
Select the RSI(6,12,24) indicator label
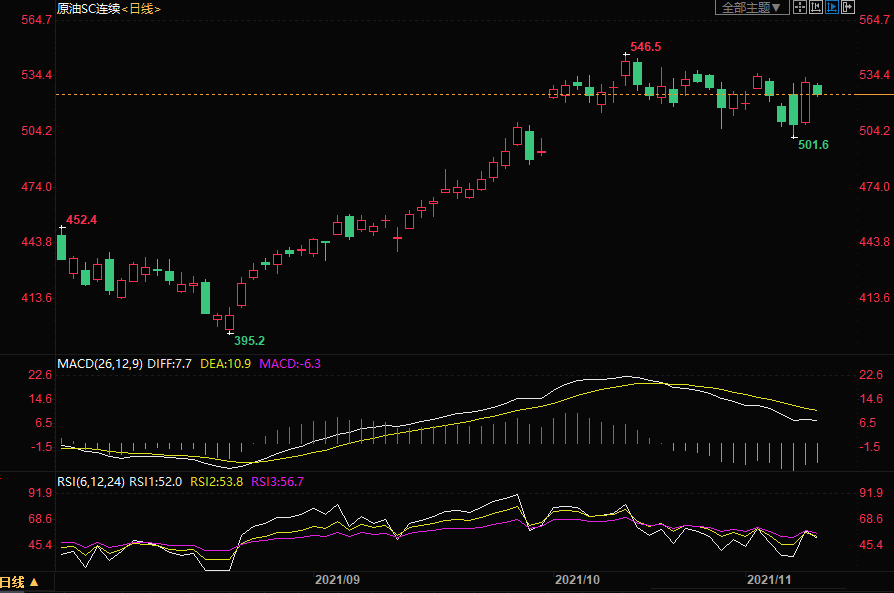pyautogui.click(x=91, y=481)
